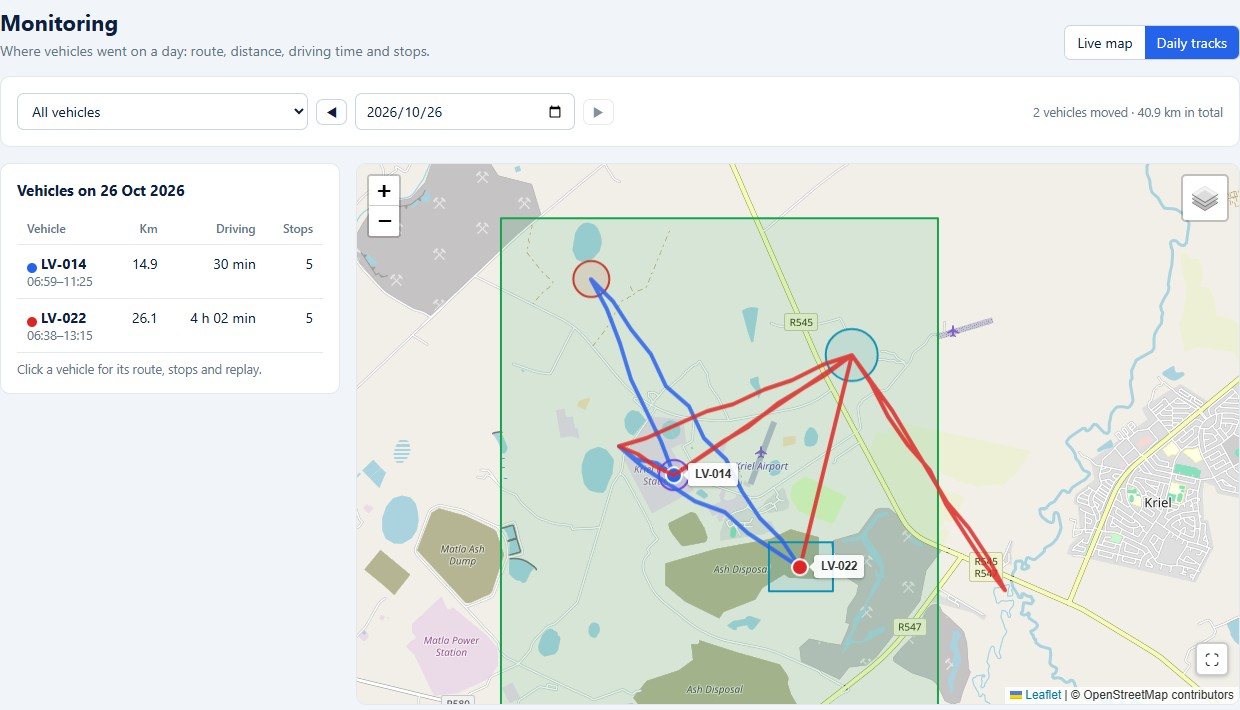The height and width of the screenshot is (710, 1240).
Task: Click the 26.1 km value
Action: tap(145, 318)
